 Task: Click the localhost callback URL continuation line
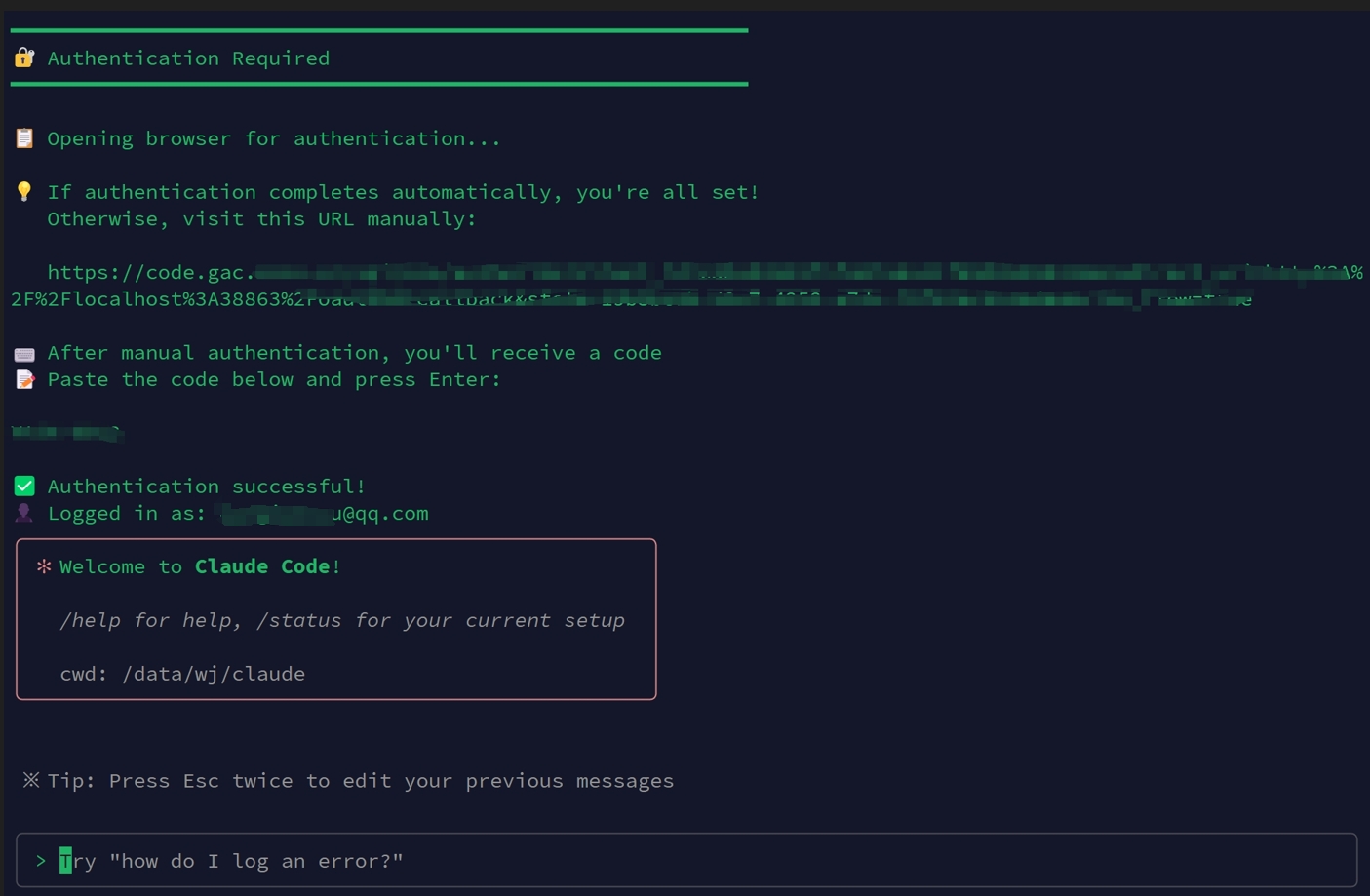(x=631, y=298)
